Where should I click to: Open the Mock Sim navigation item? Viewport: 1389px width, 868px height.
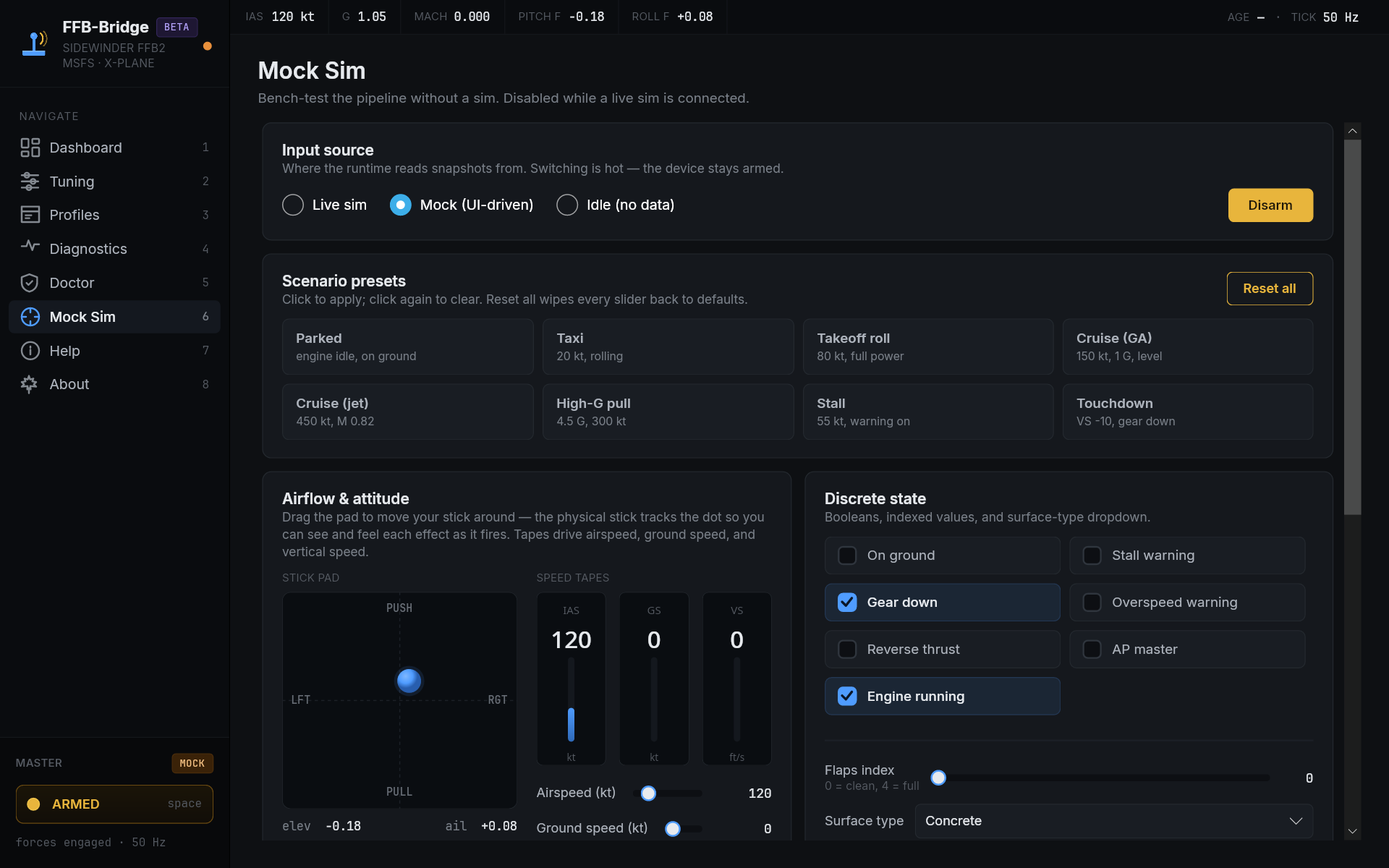(x=114, y=317)
